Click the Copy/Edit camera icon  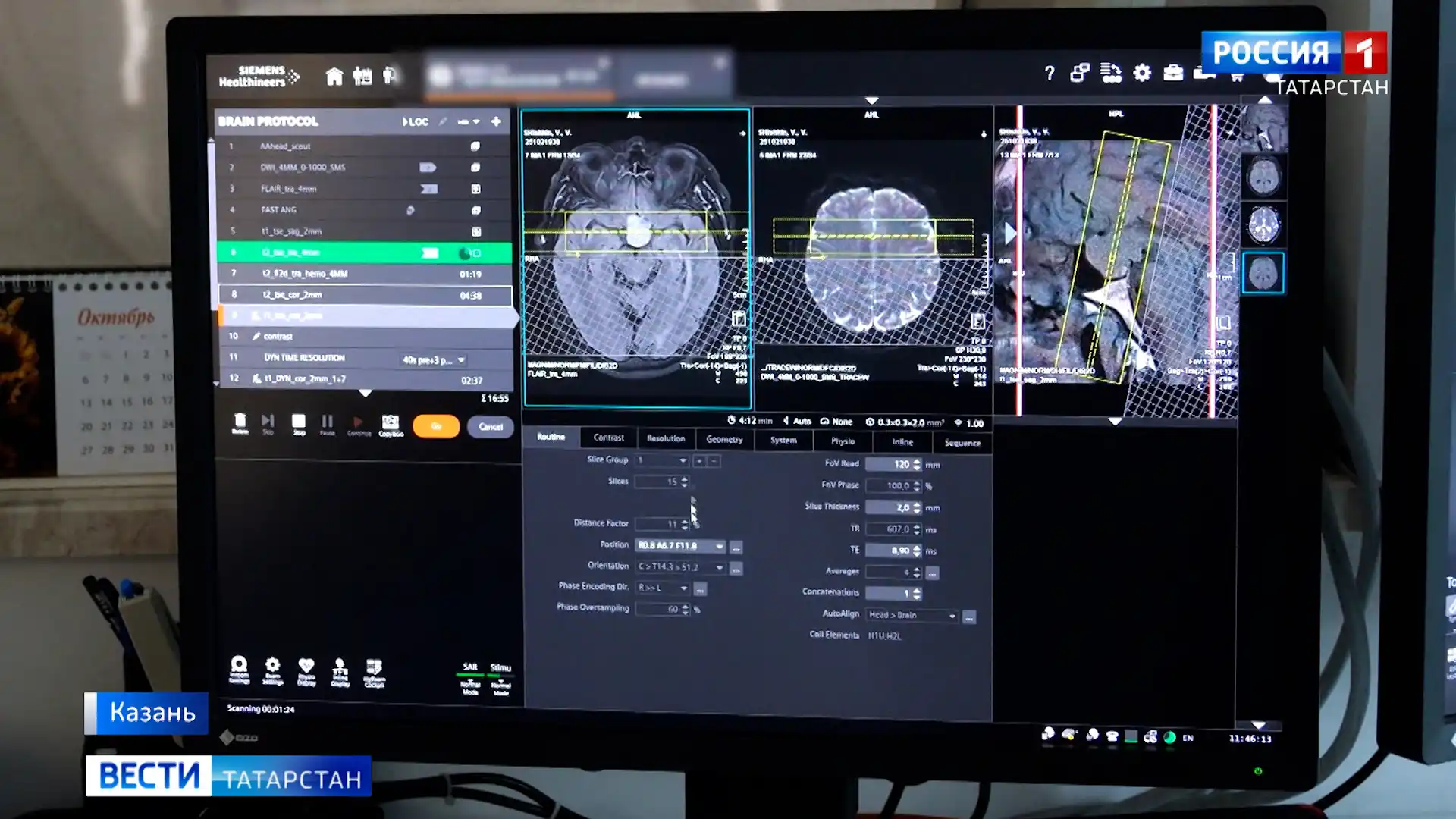click(x=391, y=422)
